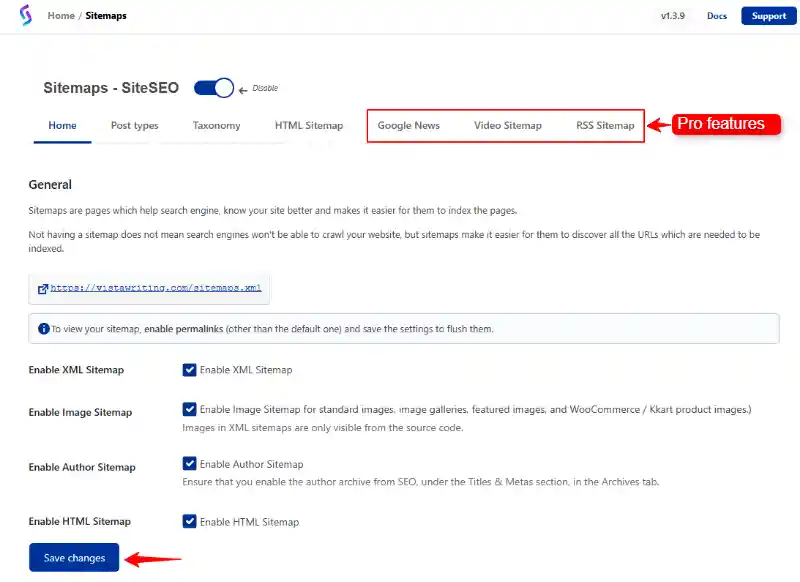This screenshot has height=582, width=800.
Task: Click the Sitemaps - SiteSEO heading
Action: coord(111,88)
